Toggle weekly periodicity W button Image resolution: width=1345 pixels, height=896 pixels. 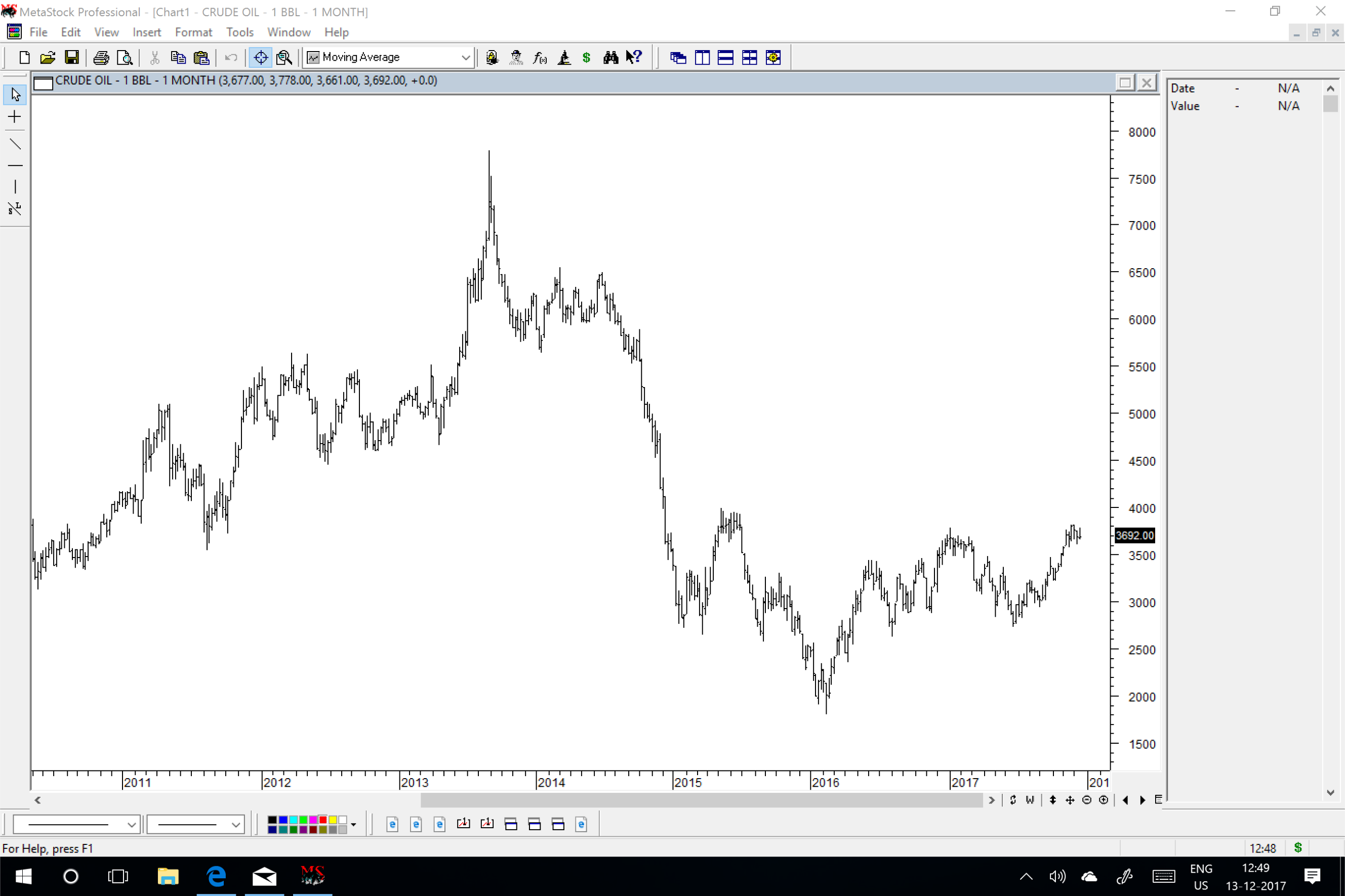tap(1030, 800)
